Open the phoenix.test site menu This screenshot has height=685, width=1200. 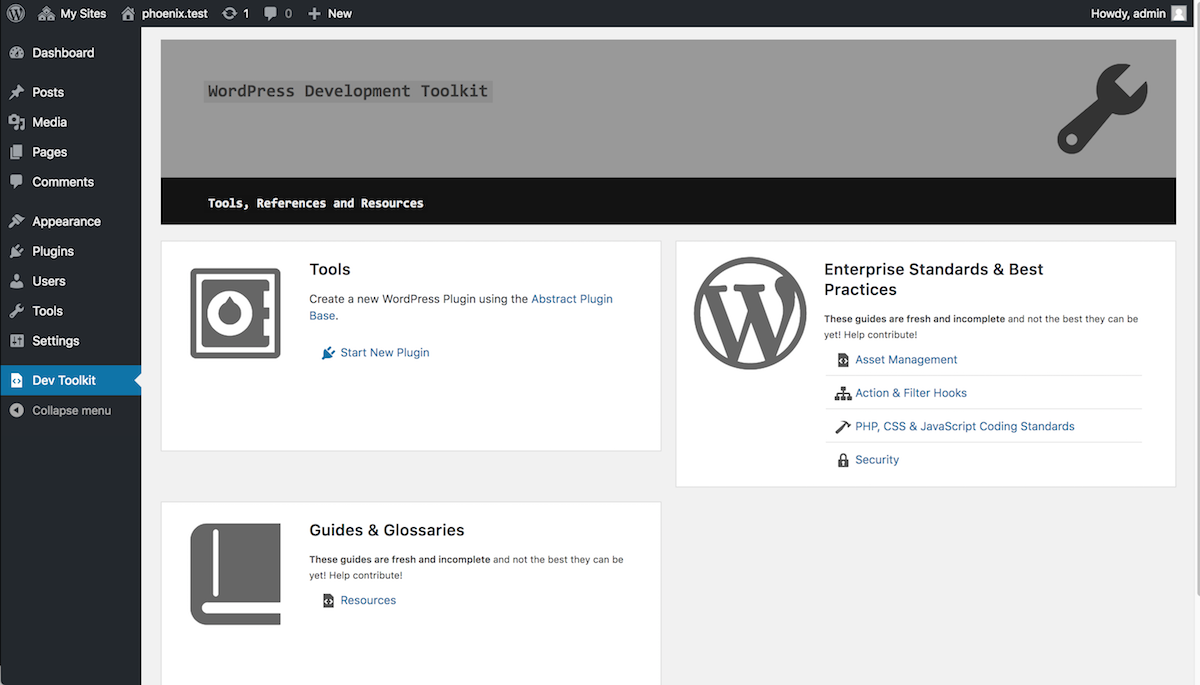point(164,13)
